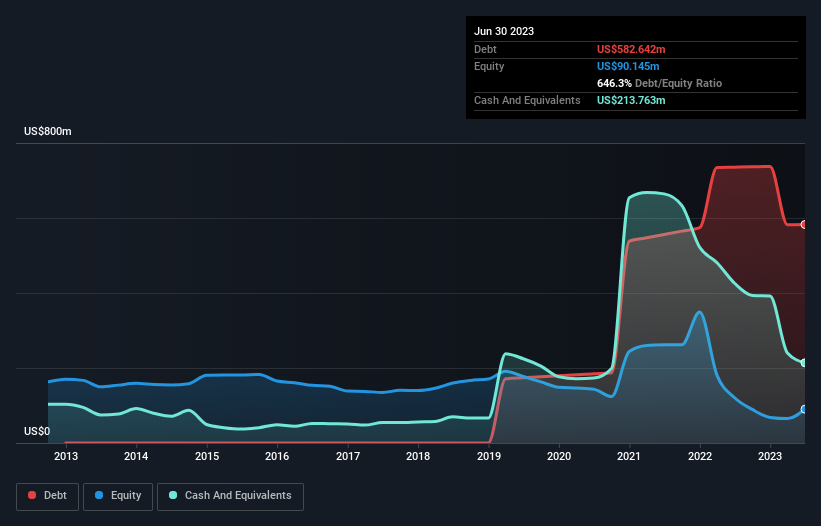The image size is (821, 526).
Task: Click the 2018 x-axis label
Action: (418, 456)
